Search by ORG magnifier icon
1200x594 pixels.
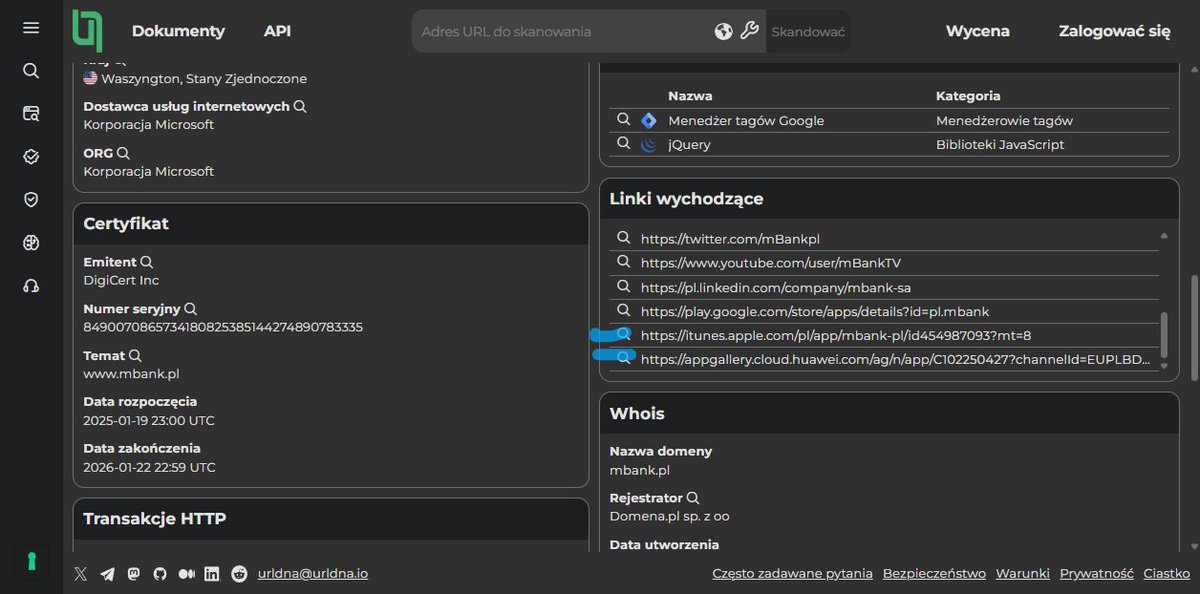pyautogui.click(x=123, y=153)
